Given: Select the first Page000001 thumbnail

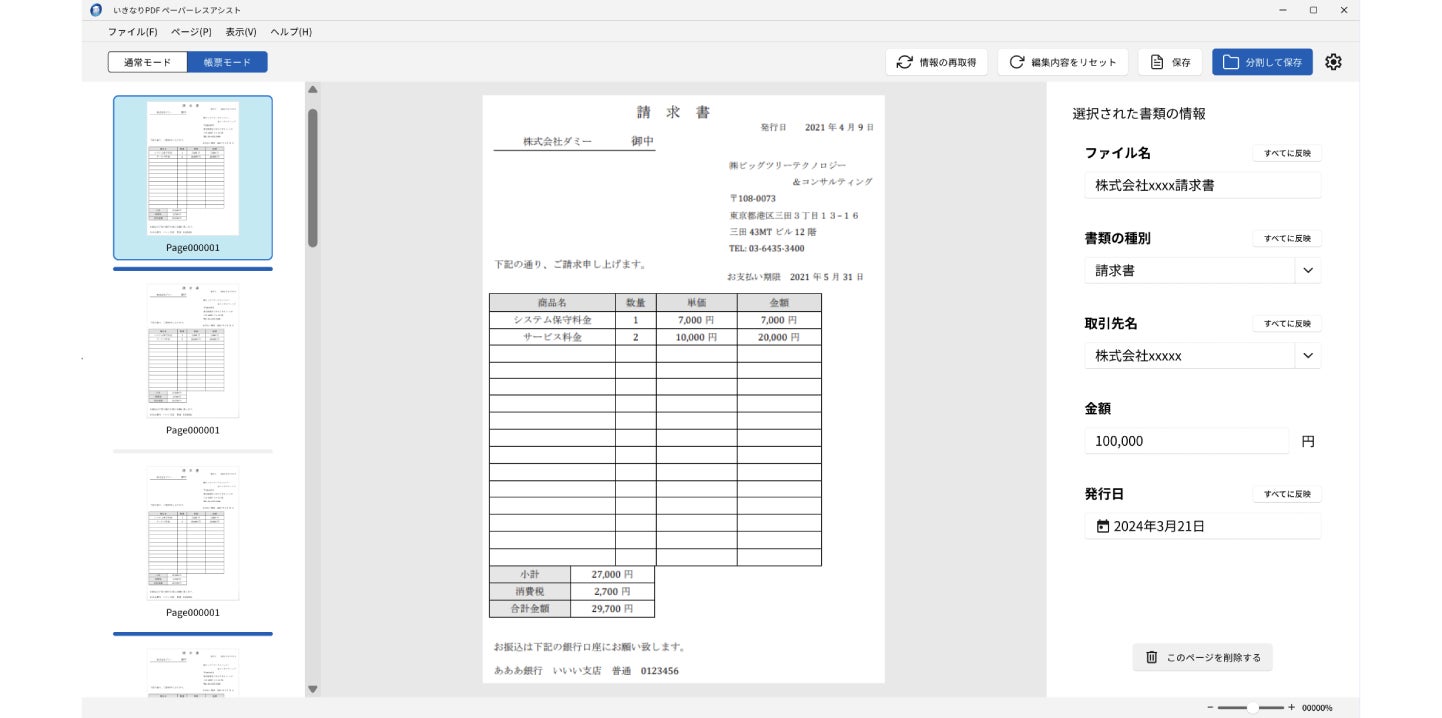Looking at the screenshot, I should 193,177.
